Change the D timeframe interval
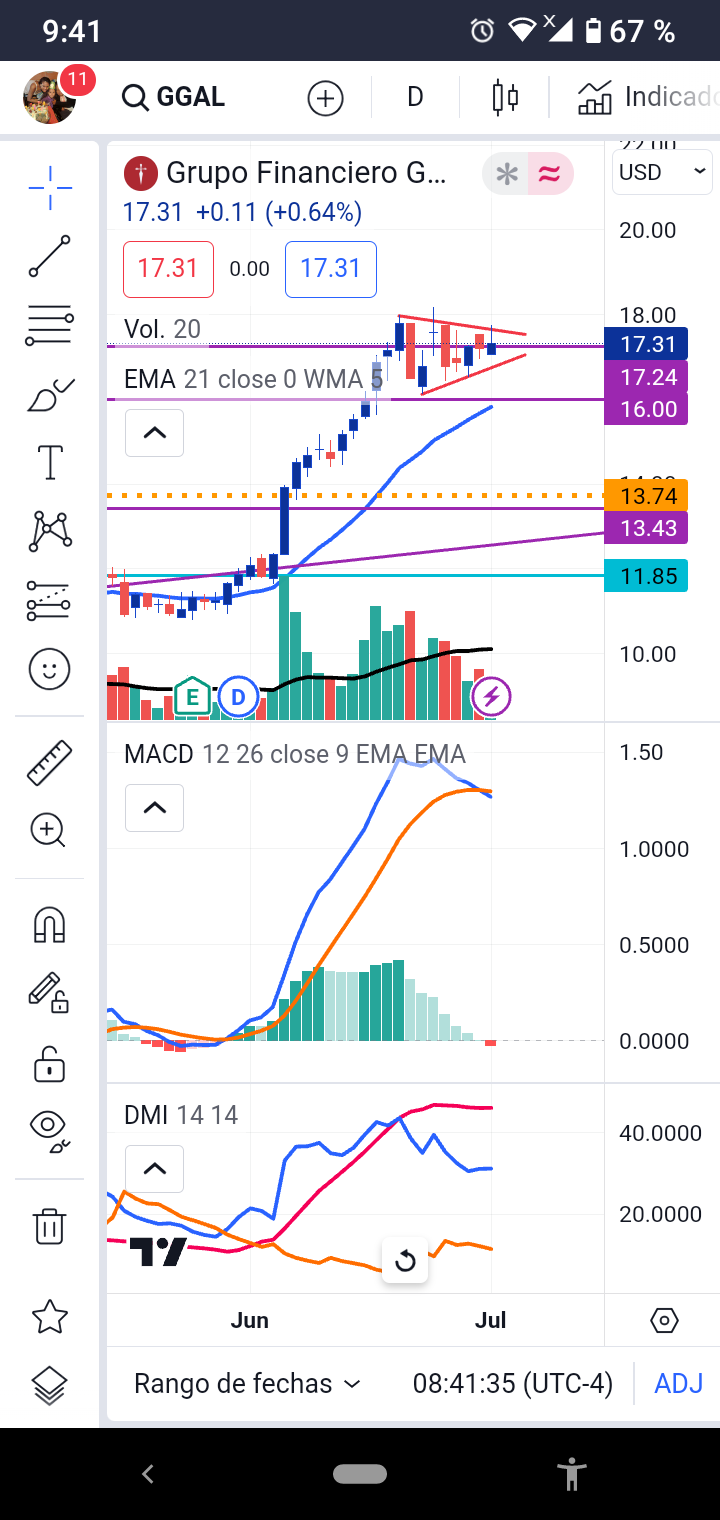 click(415, 97)
